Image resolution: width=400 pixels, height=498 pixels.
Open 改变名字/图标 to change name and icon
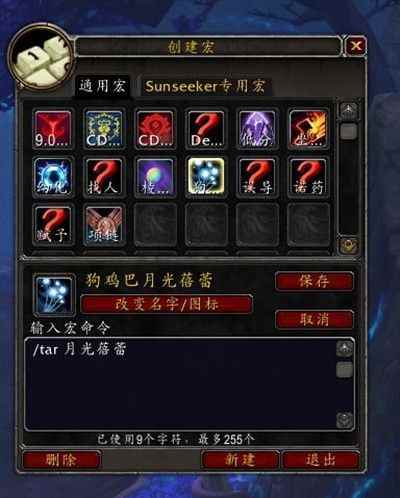pyautogui.click(x=166, y=304)
